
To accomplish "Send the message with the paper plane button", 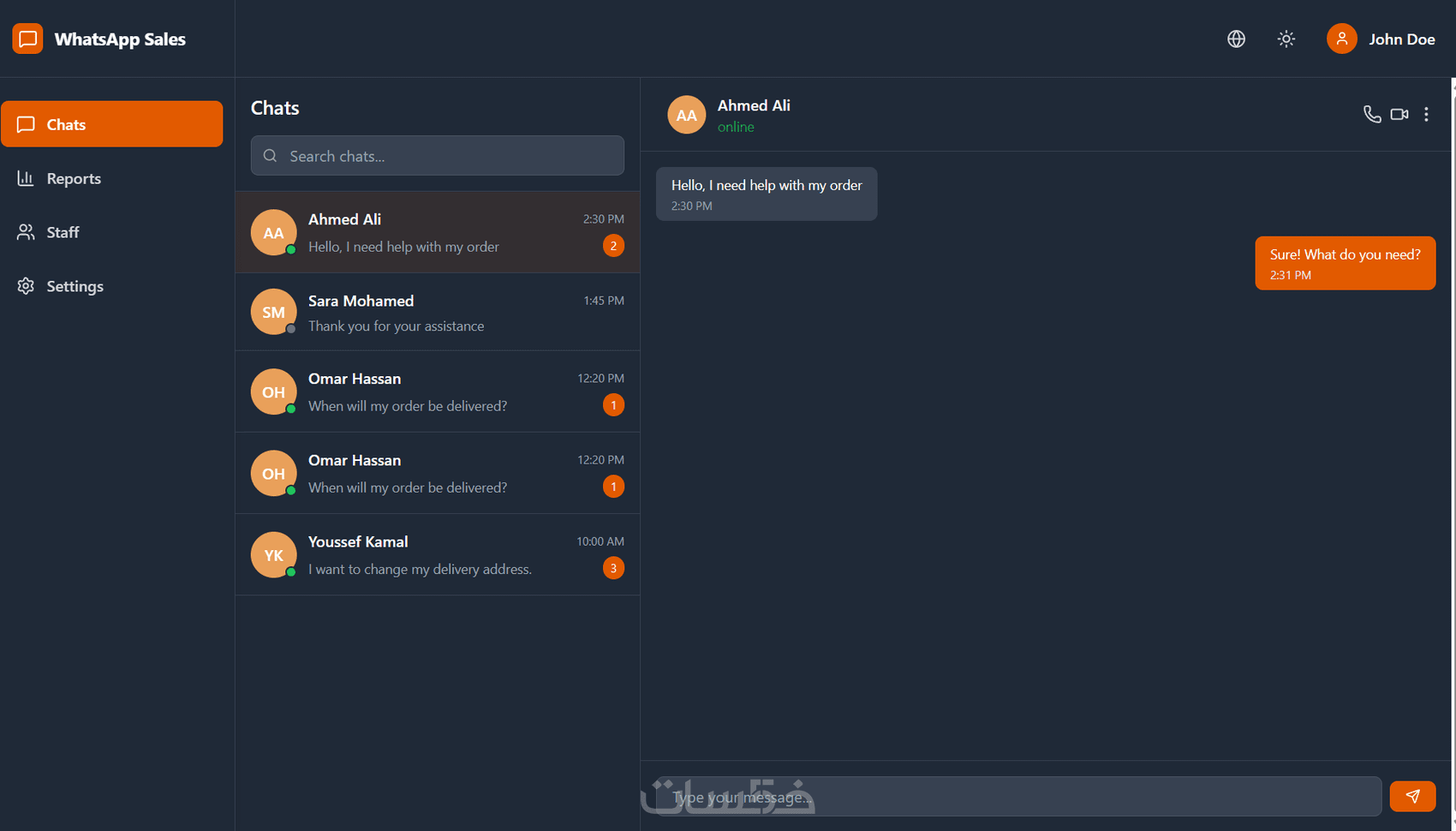I will (1412, 796).
